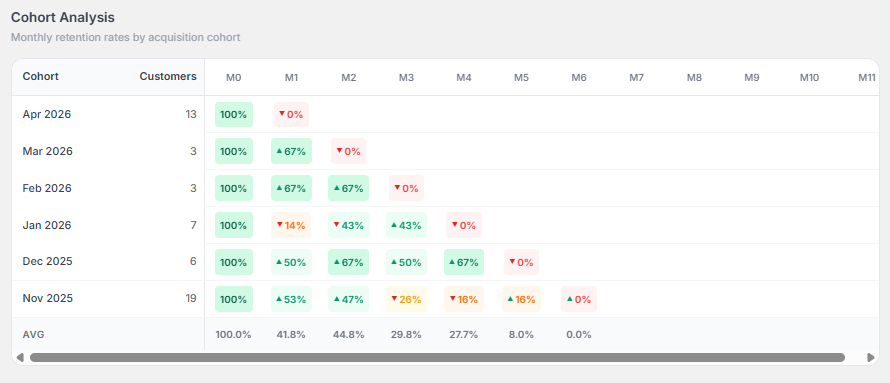Click AVG M6 value 0.0%
Viewport: 890px width, 383px height.
[579, 335]
